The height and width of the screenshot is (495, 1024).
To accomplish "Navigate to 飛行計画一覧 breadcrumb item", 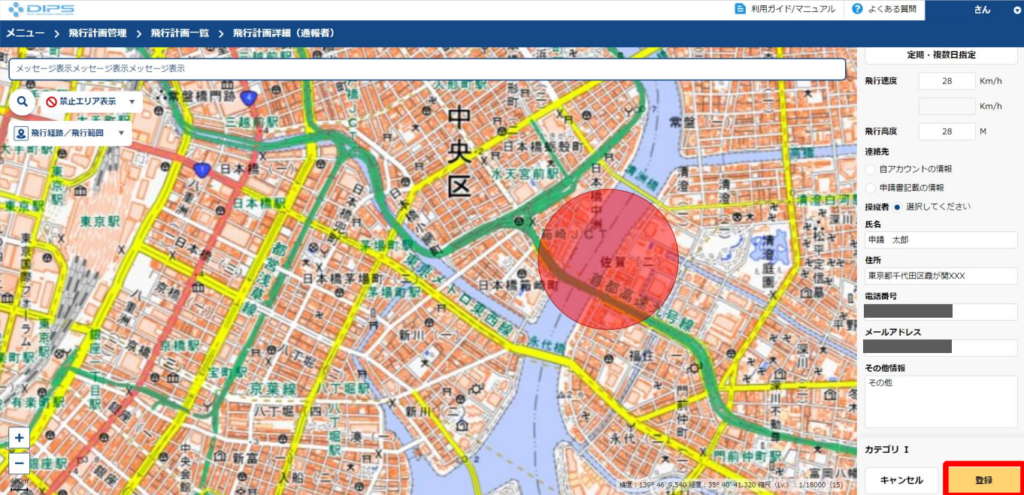I will click(x=179, y=33).
